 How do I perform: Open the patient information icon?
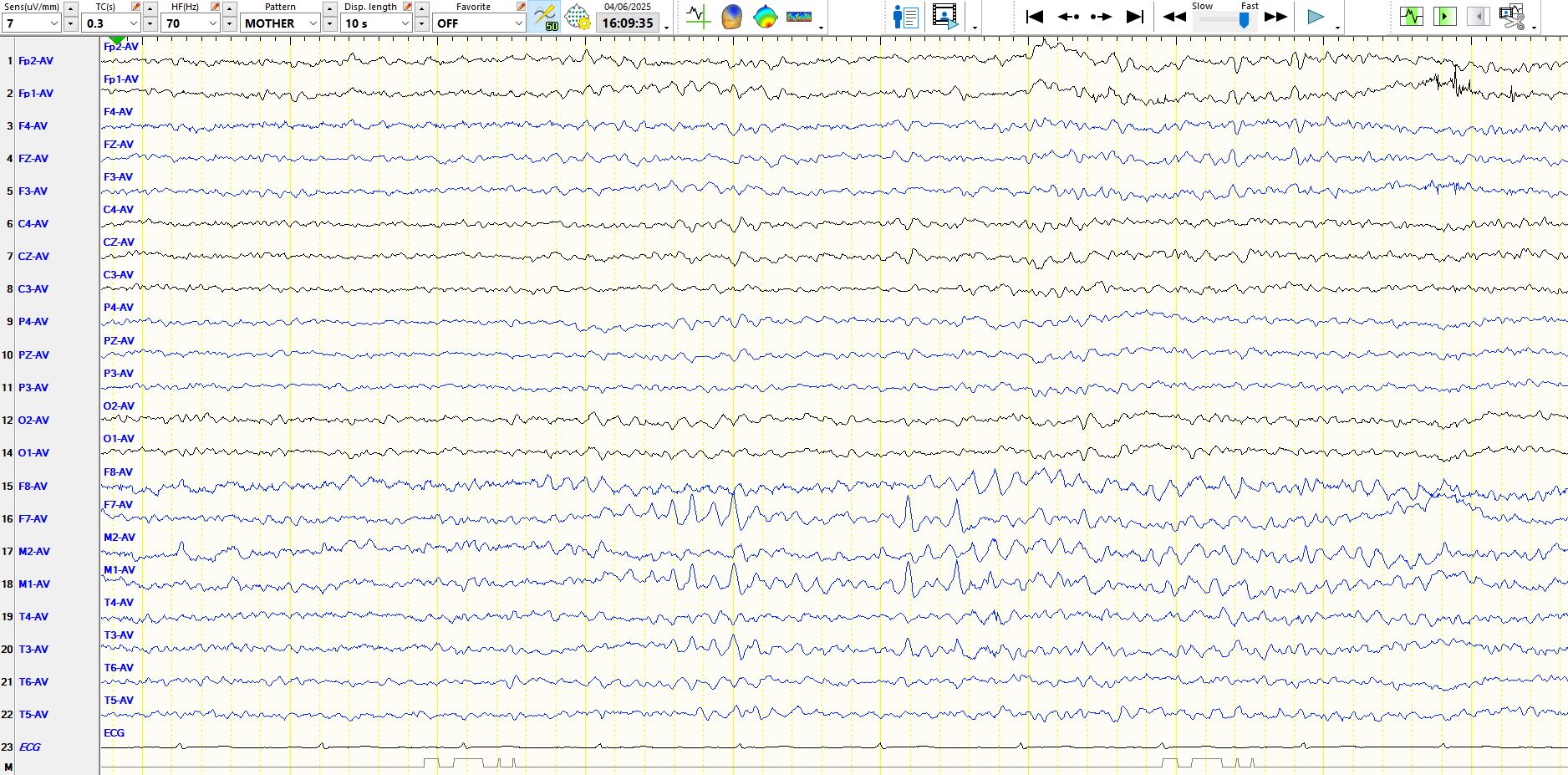[x=905, y=17]
